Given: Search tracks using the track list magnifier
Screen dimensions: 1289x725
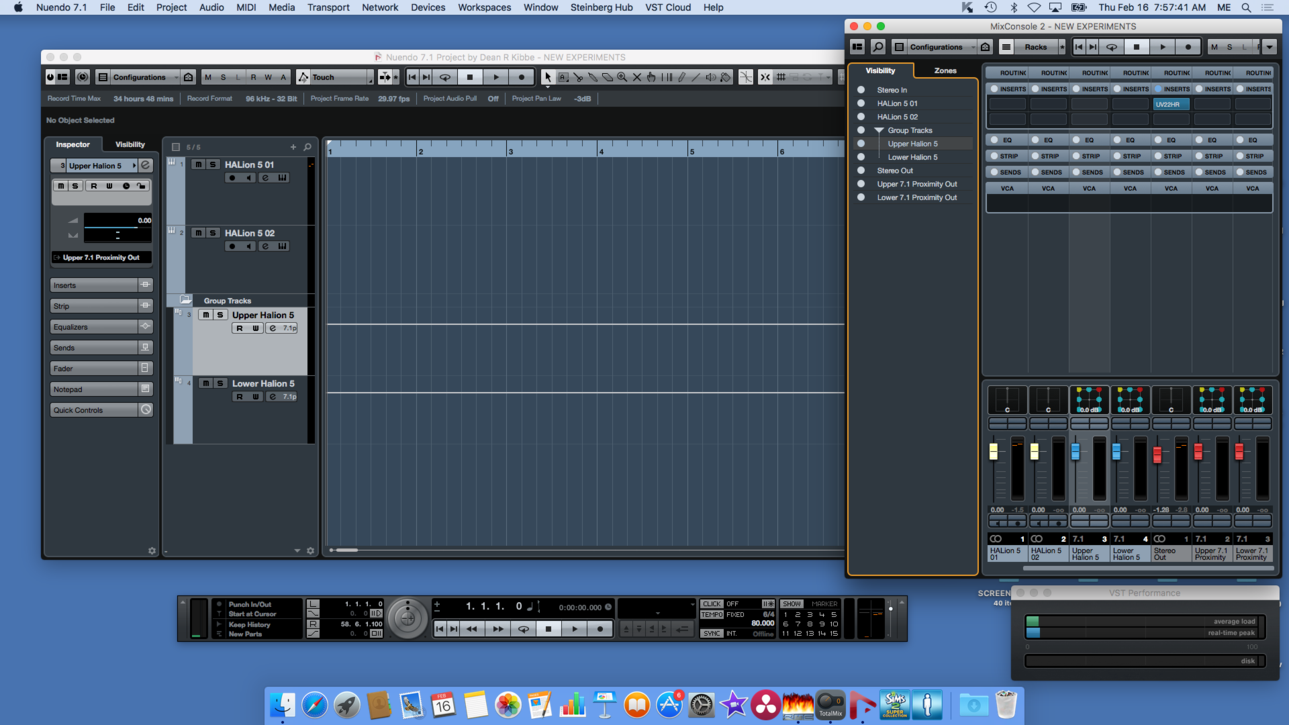Looking at the screenshot, I should coord(308,147).
